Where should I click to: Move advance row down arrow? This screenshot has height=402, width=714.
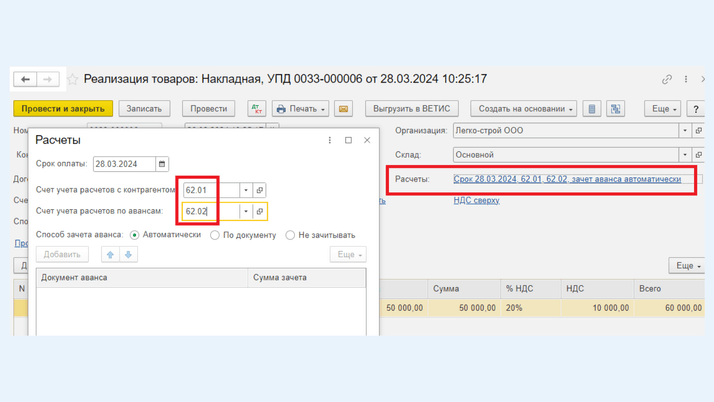pos(128,254)
